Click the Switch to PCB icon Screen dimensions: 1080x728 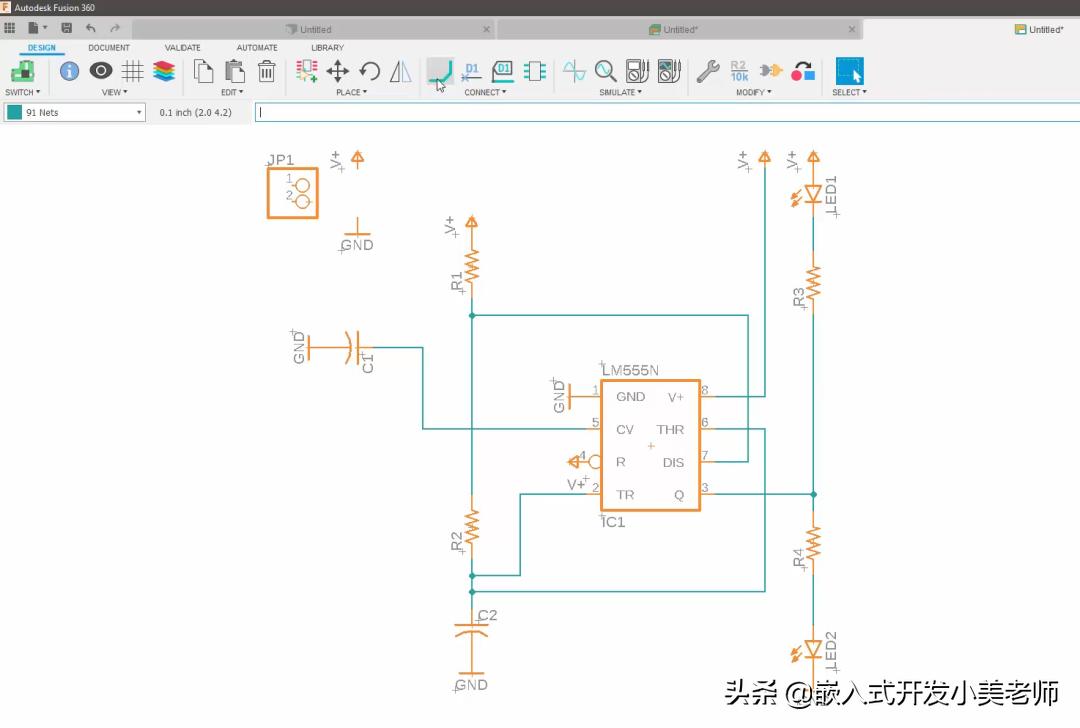[x=23, y=71]
